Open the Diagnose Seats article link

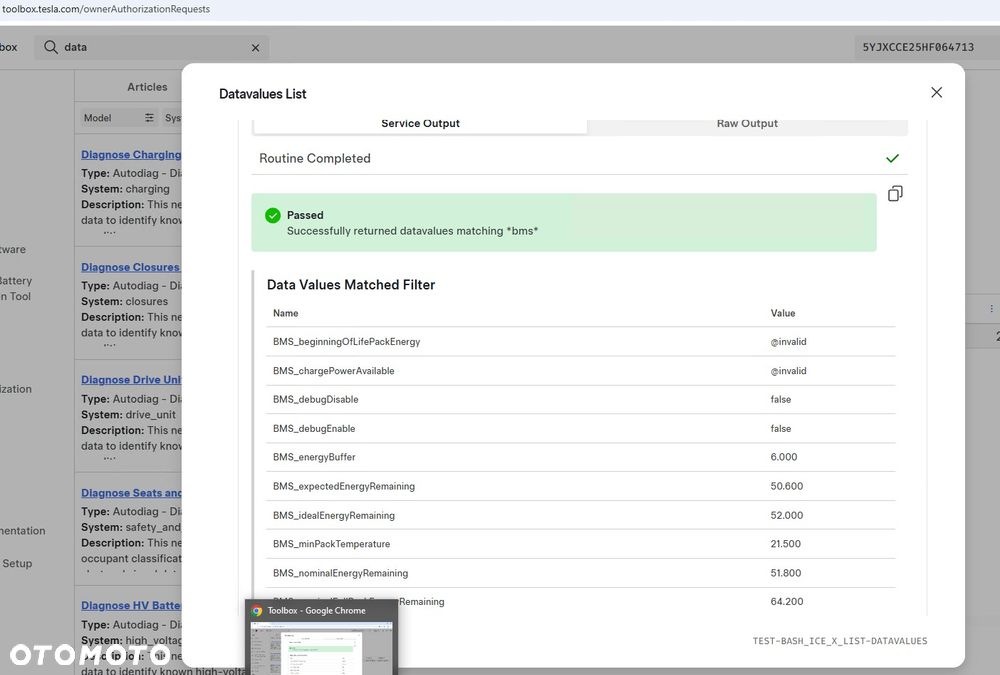(x=131, y=493)
